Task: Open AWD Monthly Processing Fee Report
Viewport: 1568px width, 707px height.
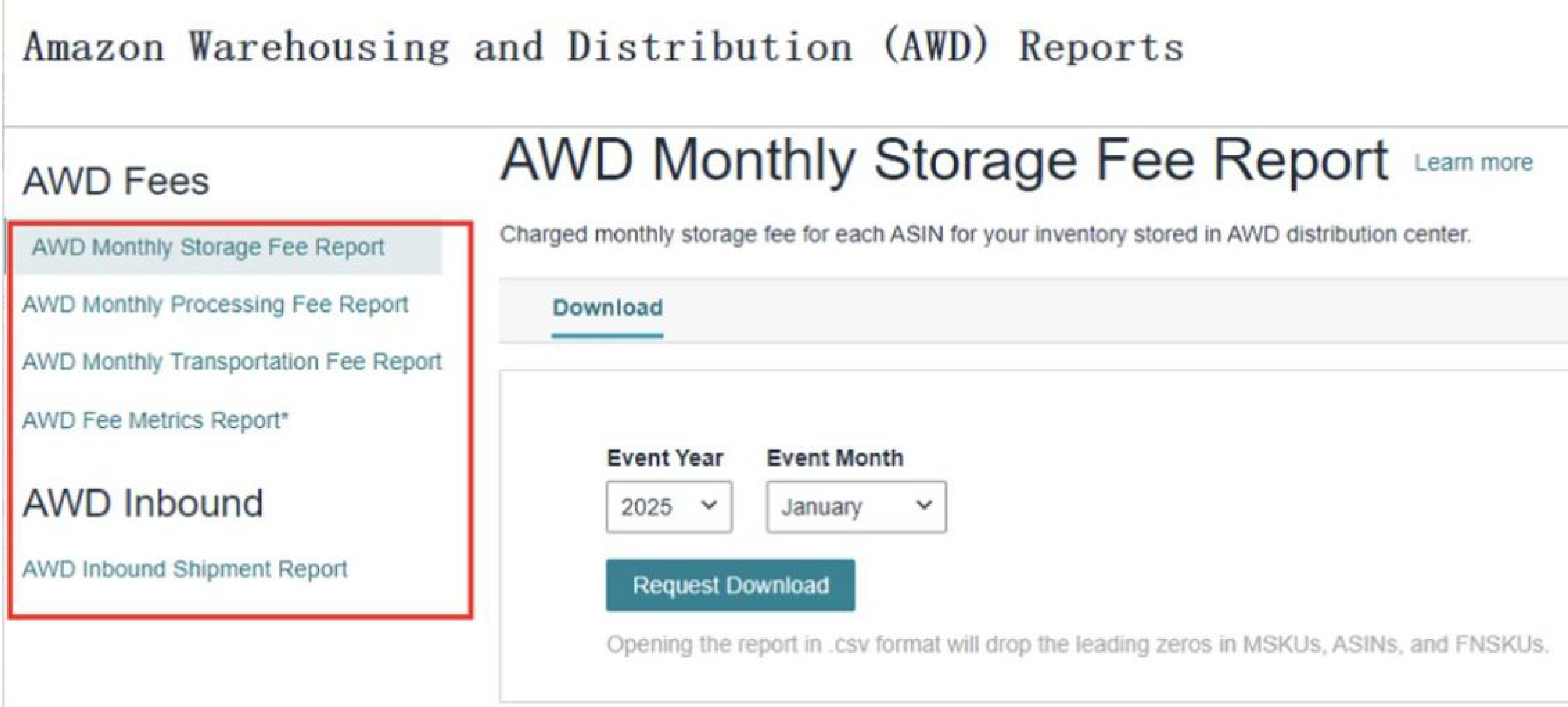Action: [x=215, y=304]
